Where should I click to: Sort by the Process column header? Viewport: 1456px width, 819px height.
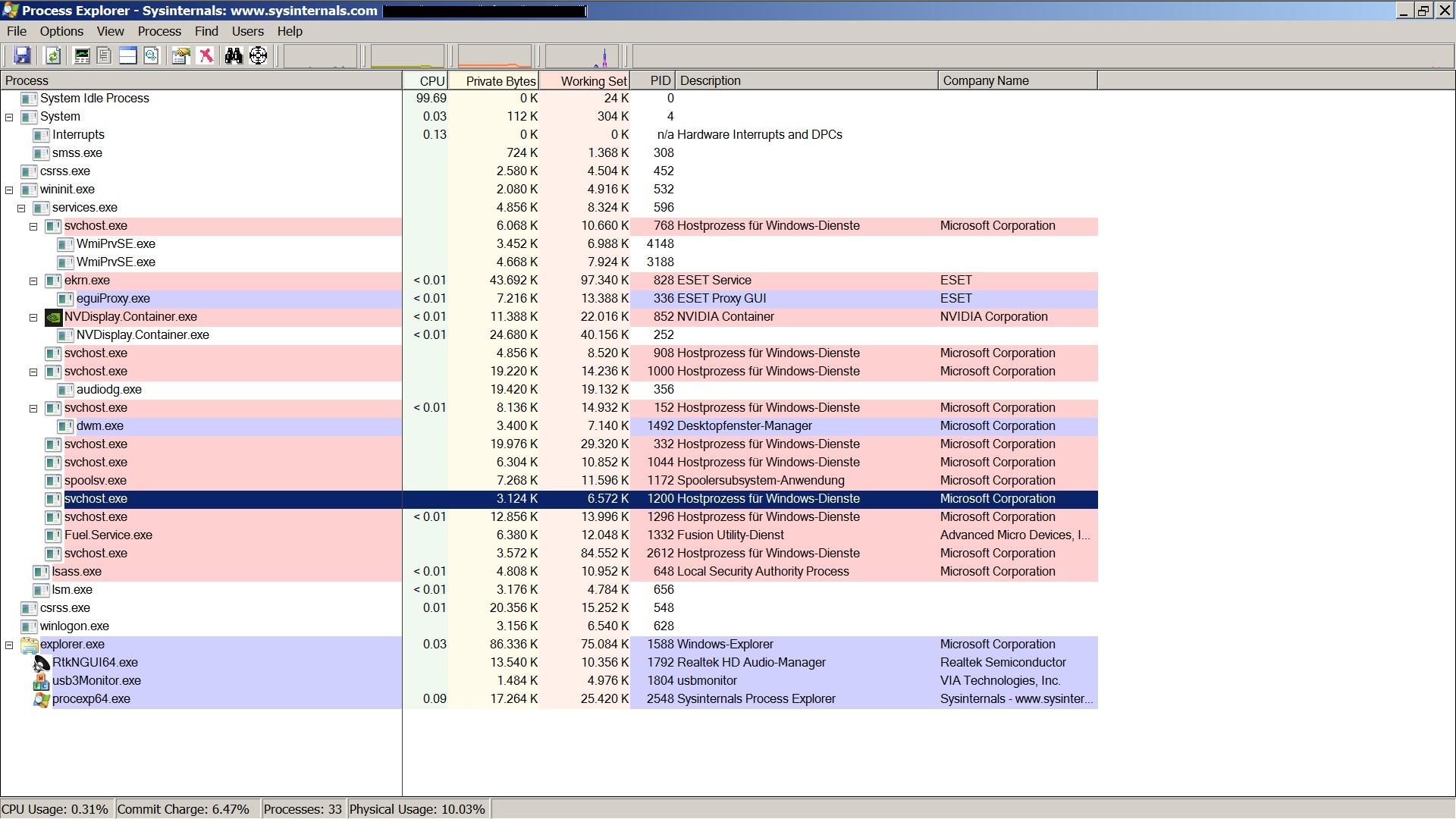tap(201, 80)
